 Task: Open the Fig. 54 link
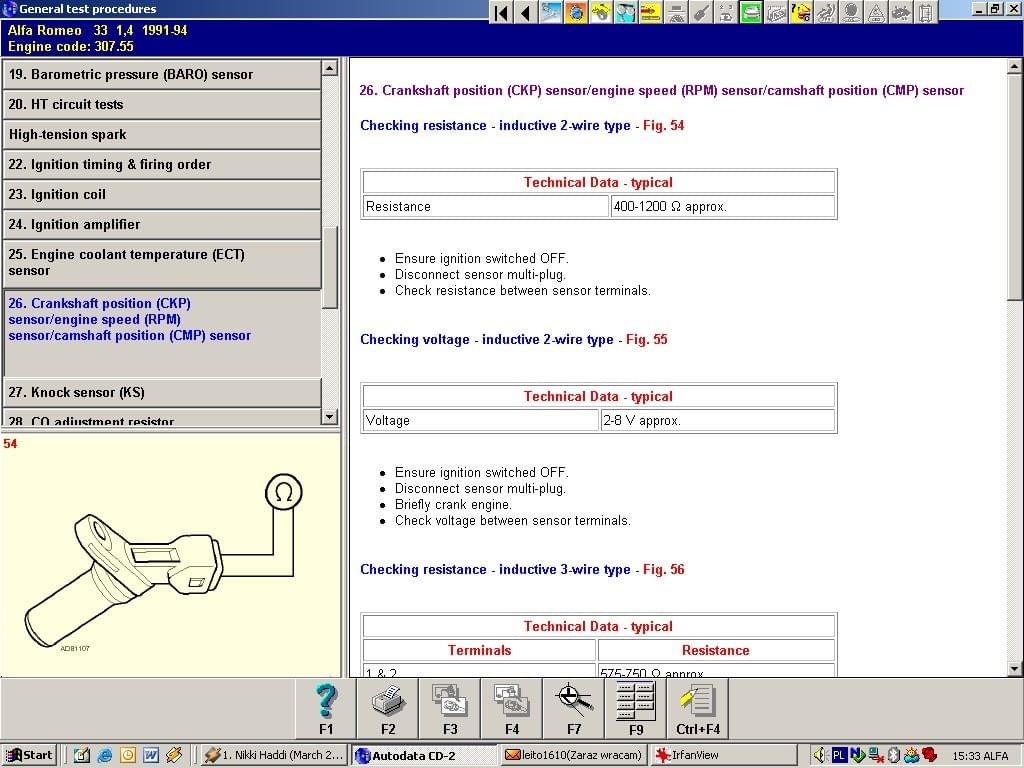click(x=664, y=125)
